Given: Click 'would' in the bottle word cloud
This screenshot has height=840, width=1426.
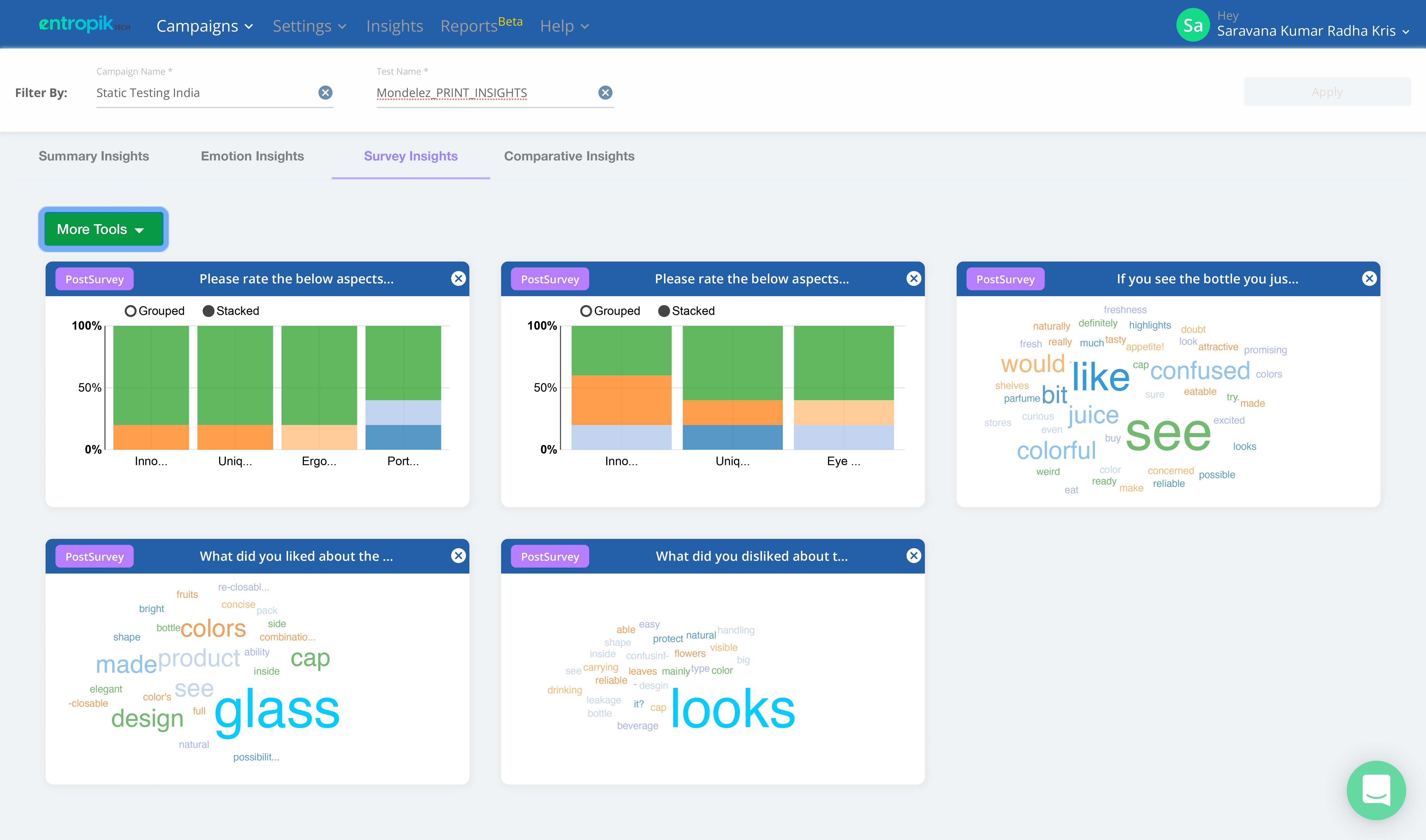Looking at the screenshot, I should coord(1033,364).
